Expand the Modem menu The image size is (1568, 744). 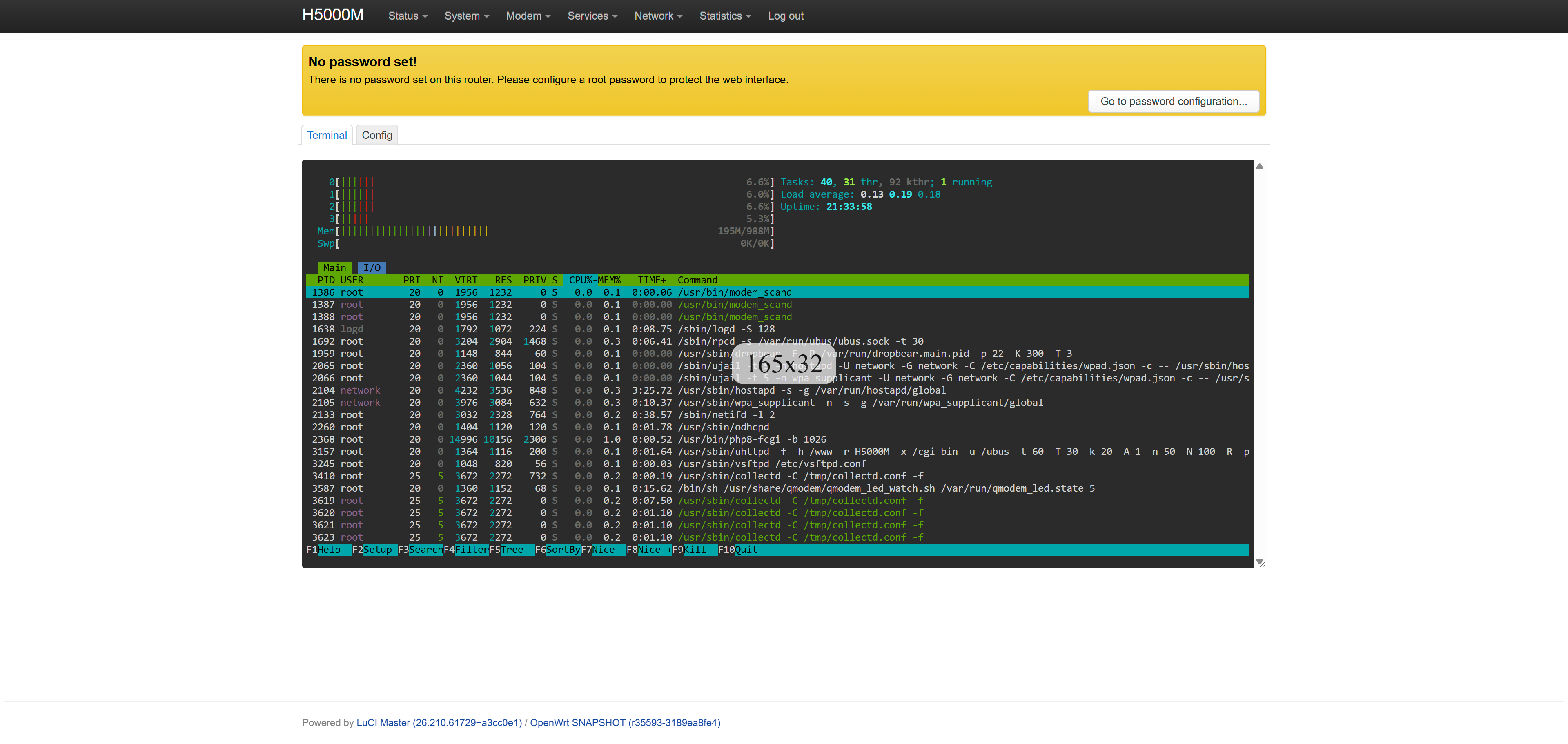coord(528,16)
